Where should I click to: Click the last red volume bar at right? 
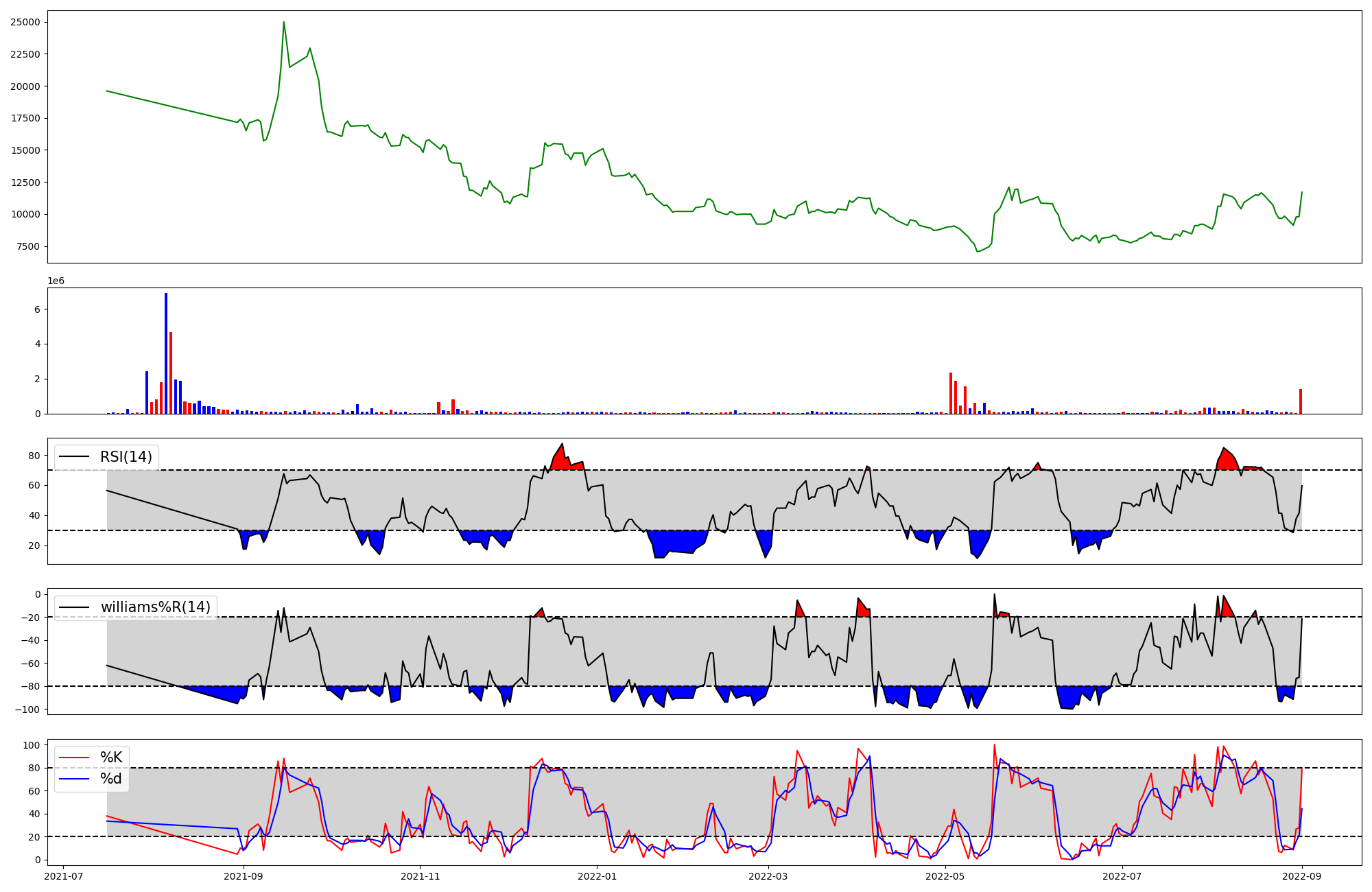pos(1301,401)
